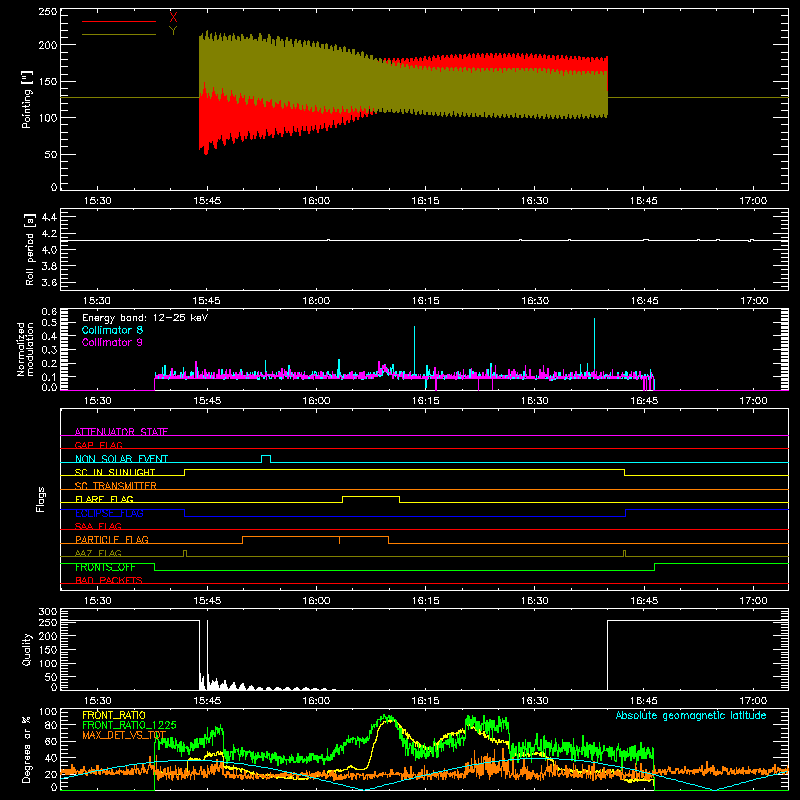The width and height of the screenshot is (800, 800).
Task: Click the 'SC_TRANSMITTER' flag label
Action: click(115, 485)
